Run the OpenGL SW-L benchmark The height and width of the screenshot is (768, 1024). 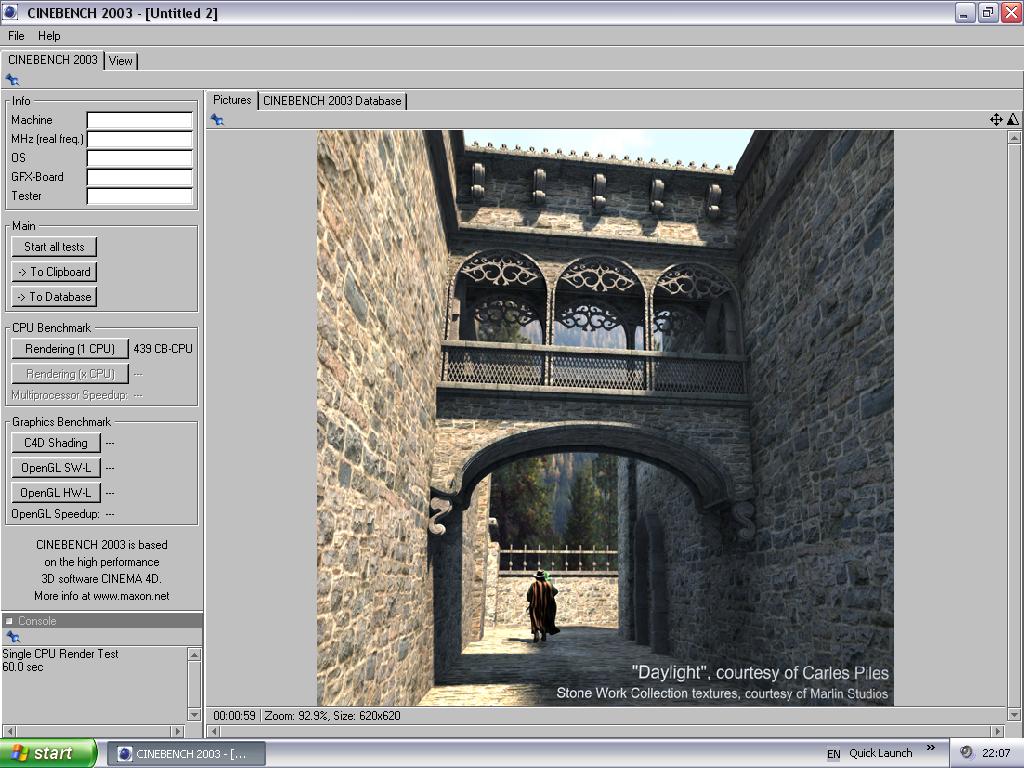tap(56, 468)
